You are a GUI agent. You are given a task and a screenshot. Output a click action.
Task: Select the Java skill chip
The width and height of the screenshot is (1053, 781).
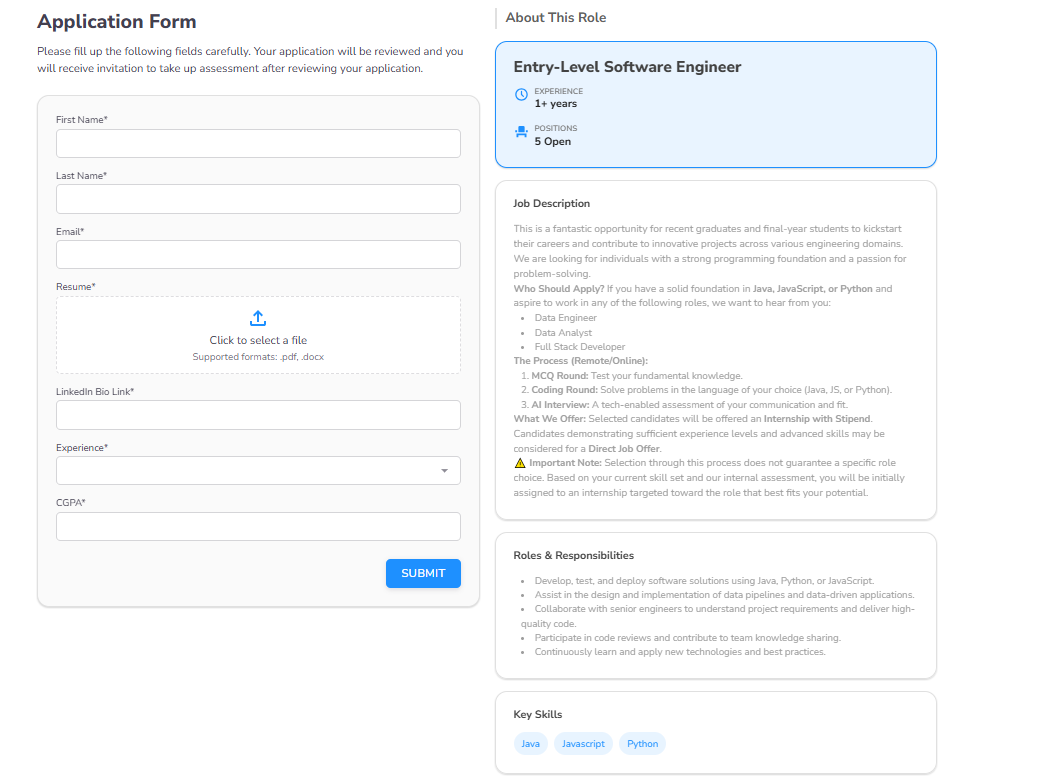530,743
